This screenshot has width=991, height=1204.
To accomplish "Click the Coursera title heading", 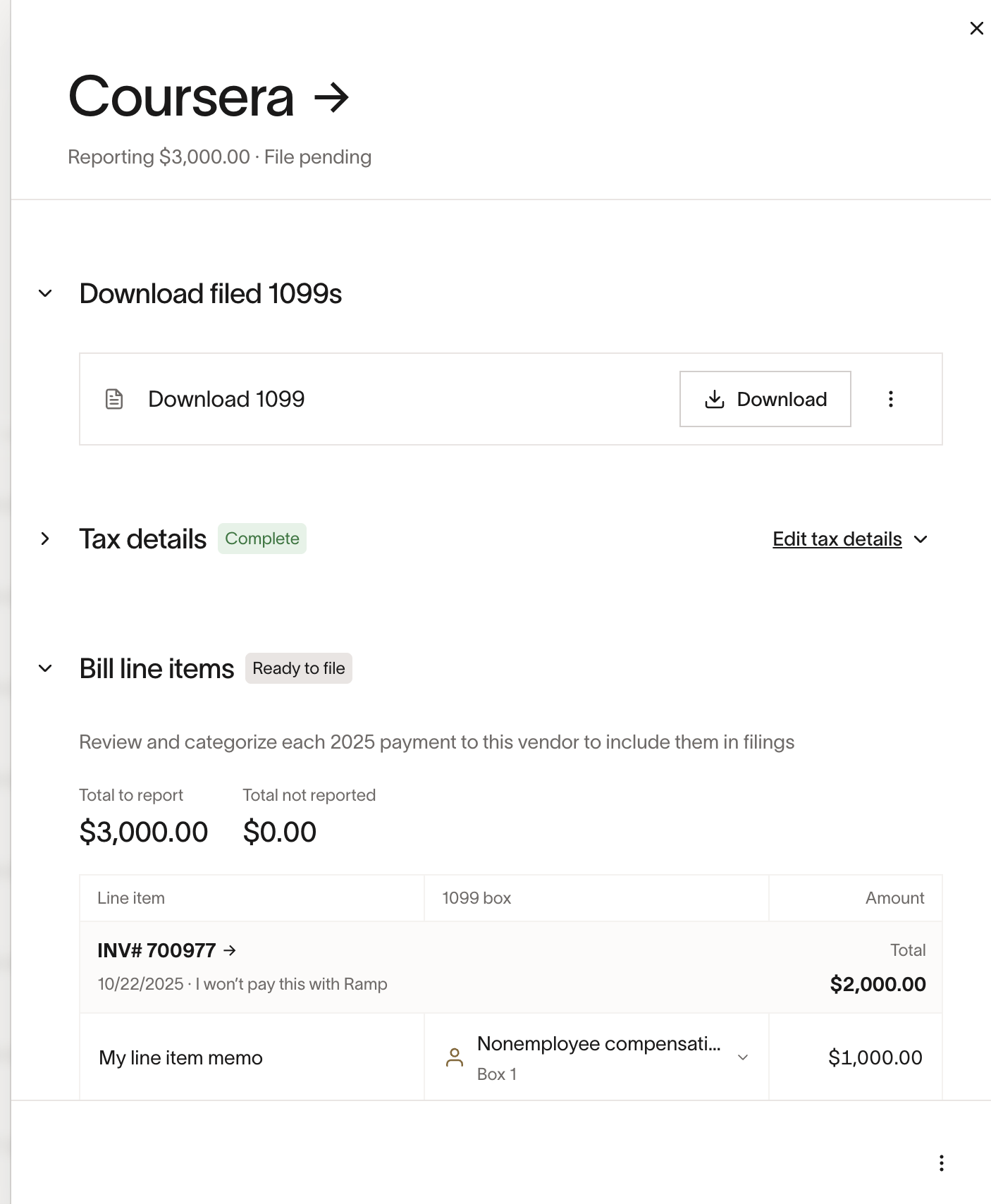I will (x=181, y=97).
